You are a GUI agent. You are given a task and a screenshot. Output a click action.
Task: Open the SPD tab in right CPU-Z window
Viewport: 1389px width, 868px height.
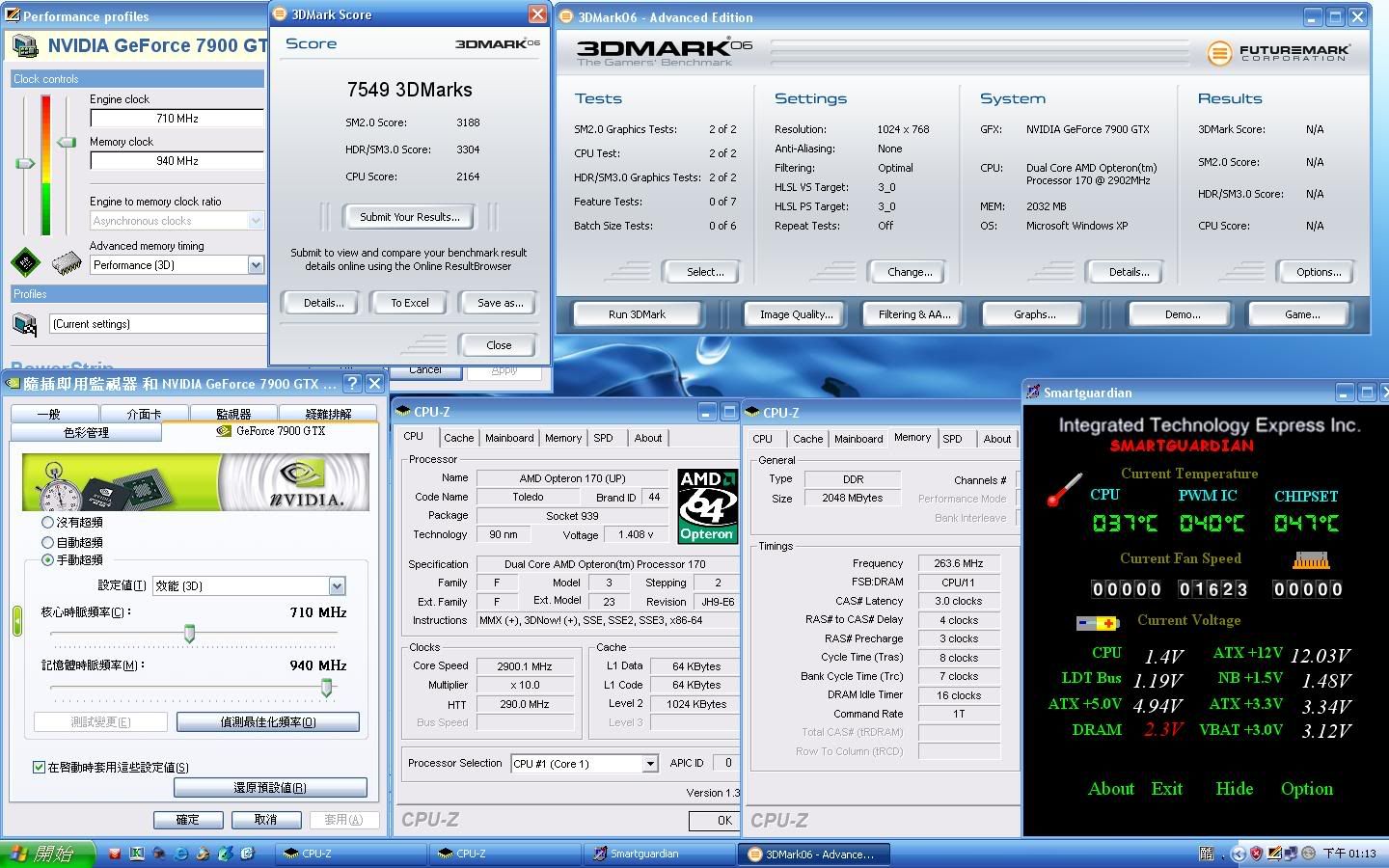point(952,439)
